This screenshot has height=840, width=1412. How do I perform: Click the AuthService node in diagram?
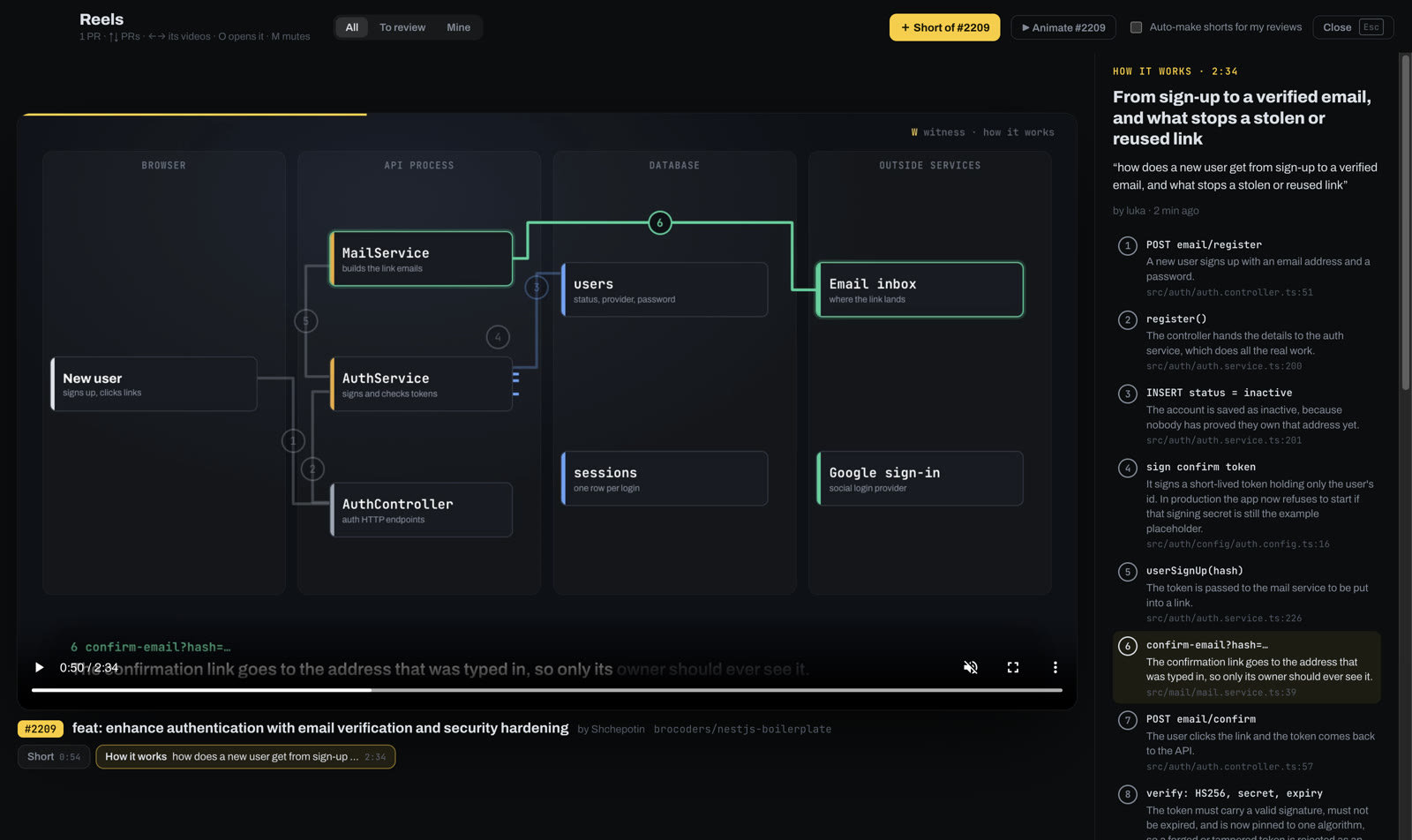(421, 385)
